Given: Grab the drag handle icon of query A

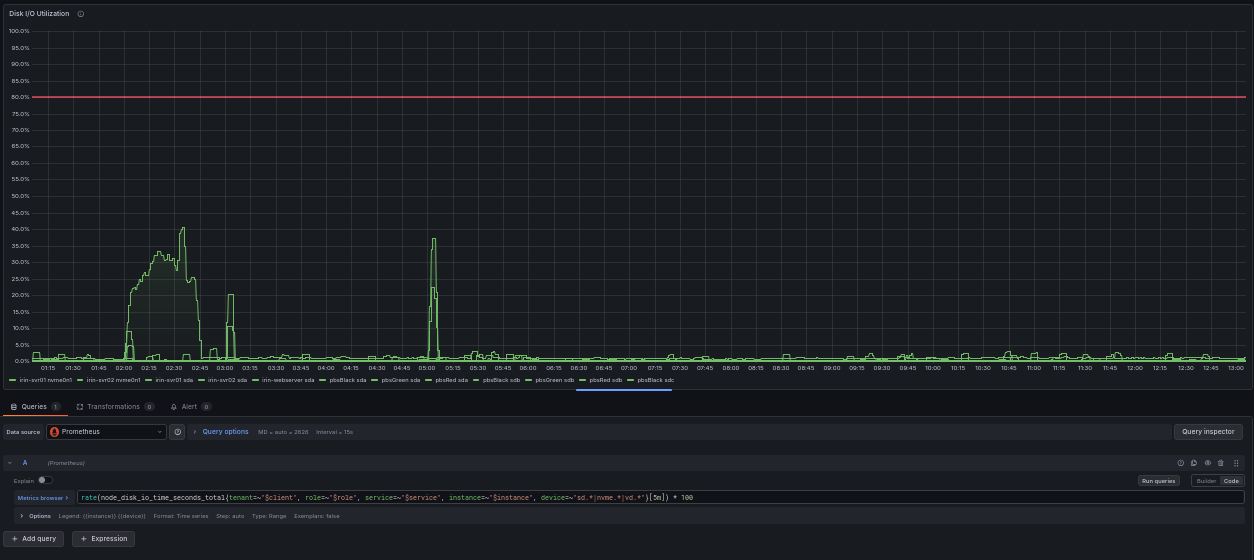Looking at the screenshot, I should (1236, 463).
